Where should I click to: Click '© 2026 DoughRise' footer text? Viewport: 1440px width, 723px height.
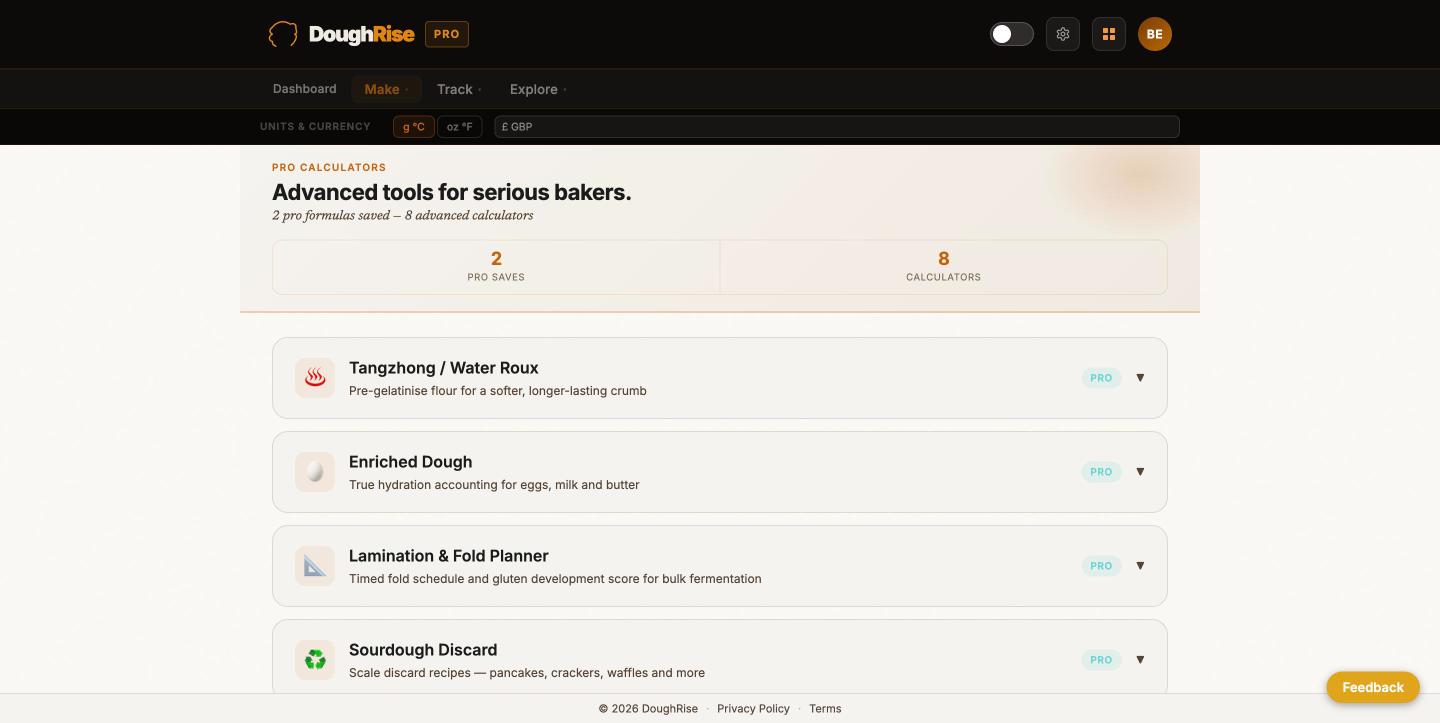coord(648,708)
